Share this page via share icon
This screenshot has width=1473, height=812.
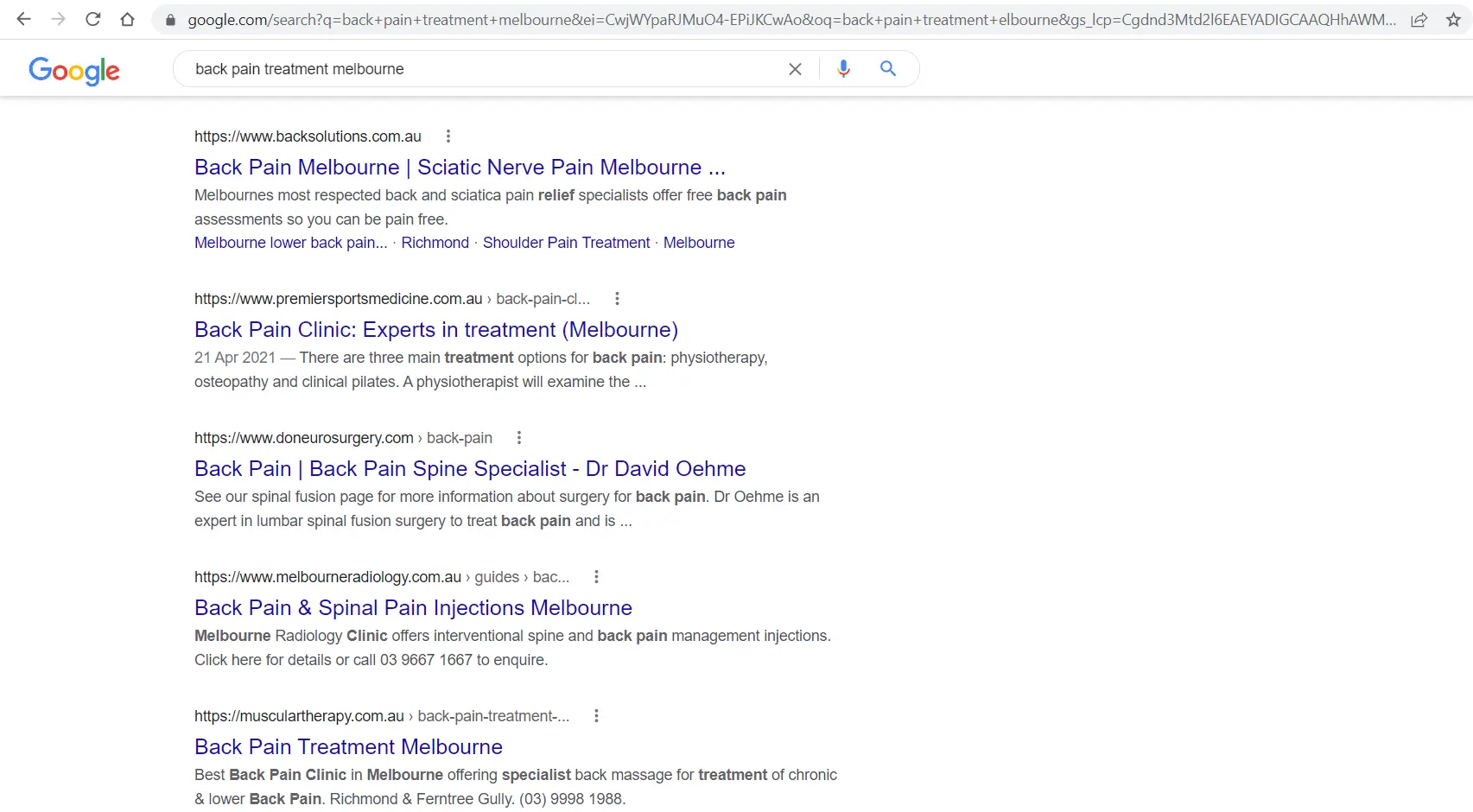1419,20
